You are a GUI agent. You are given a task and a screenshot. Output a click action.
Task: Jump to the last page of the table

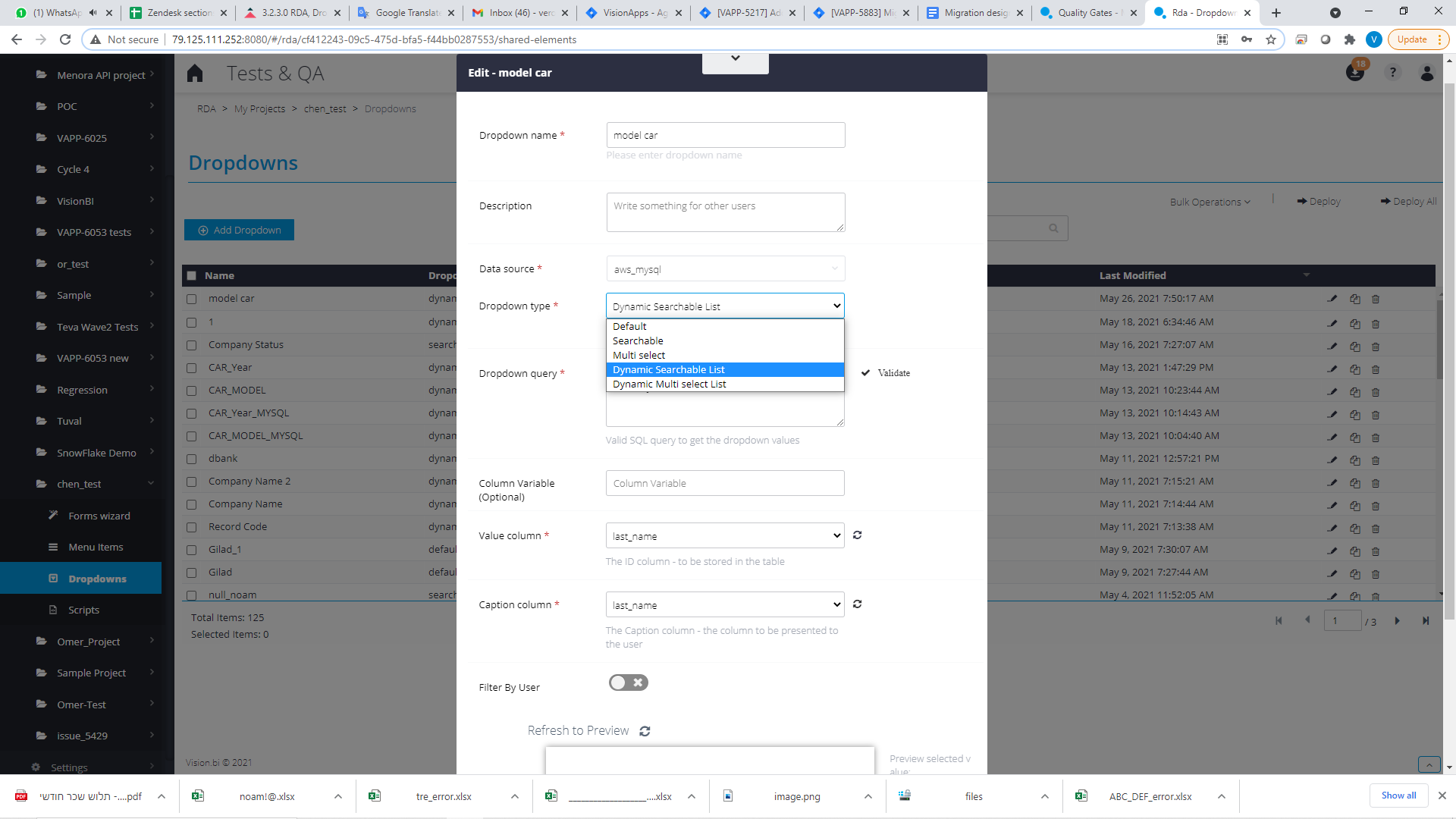[1426, 621]
